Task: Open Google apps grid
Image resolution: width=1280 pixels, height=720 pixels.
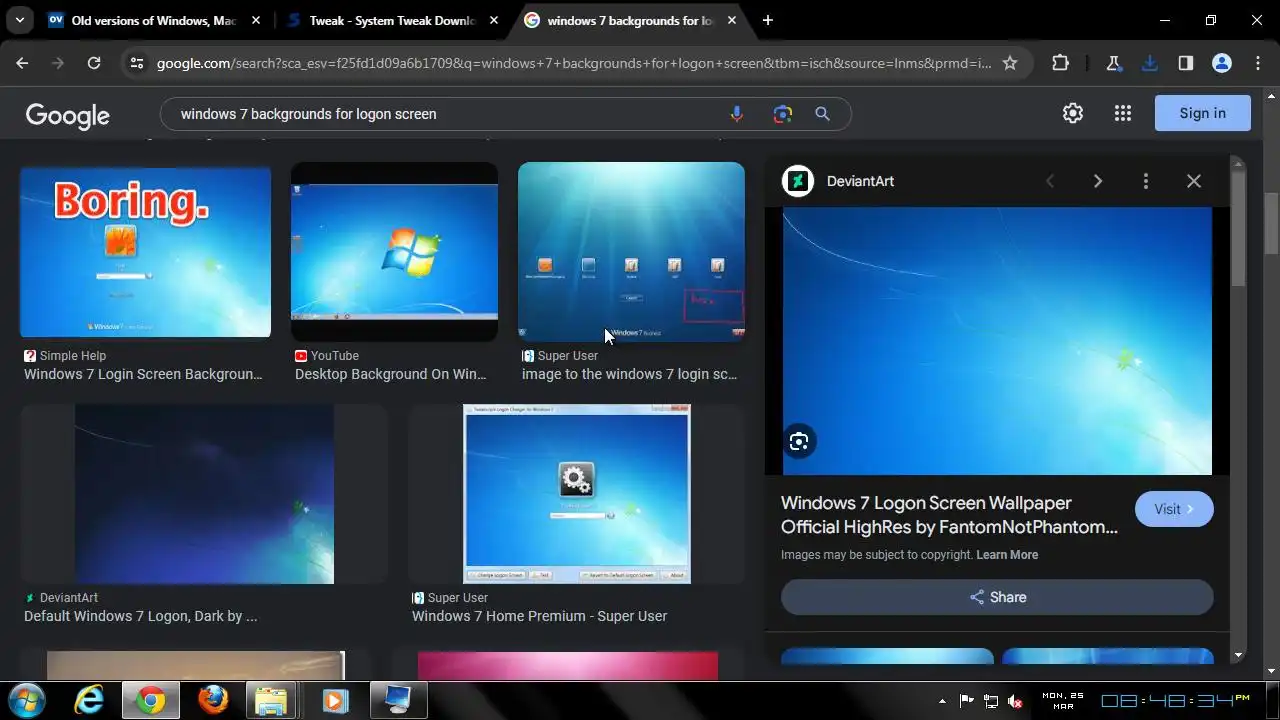Action: click(x=1123, y=113)
